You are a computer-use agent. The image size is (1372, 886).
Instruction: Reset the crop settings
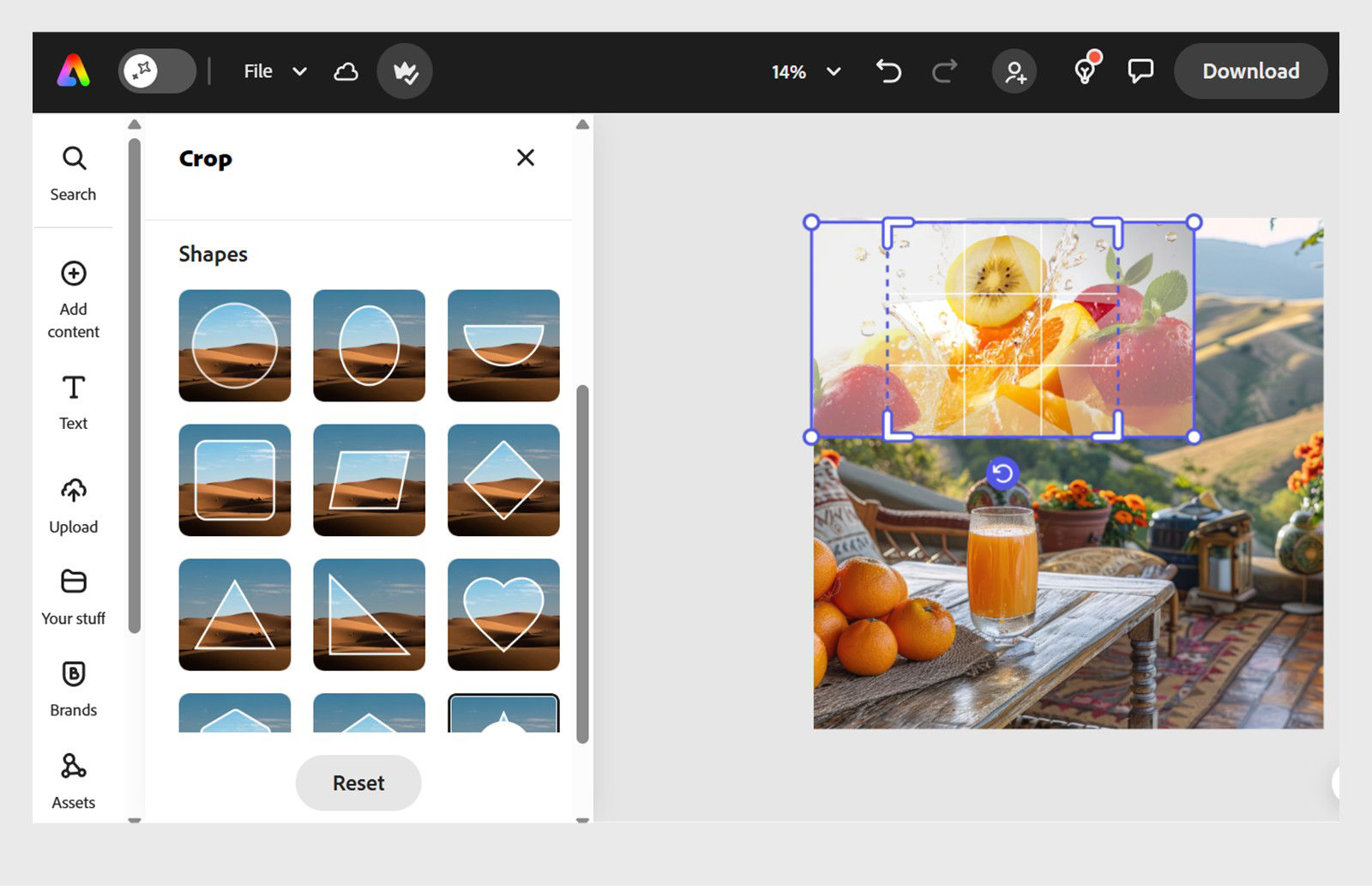358,782
